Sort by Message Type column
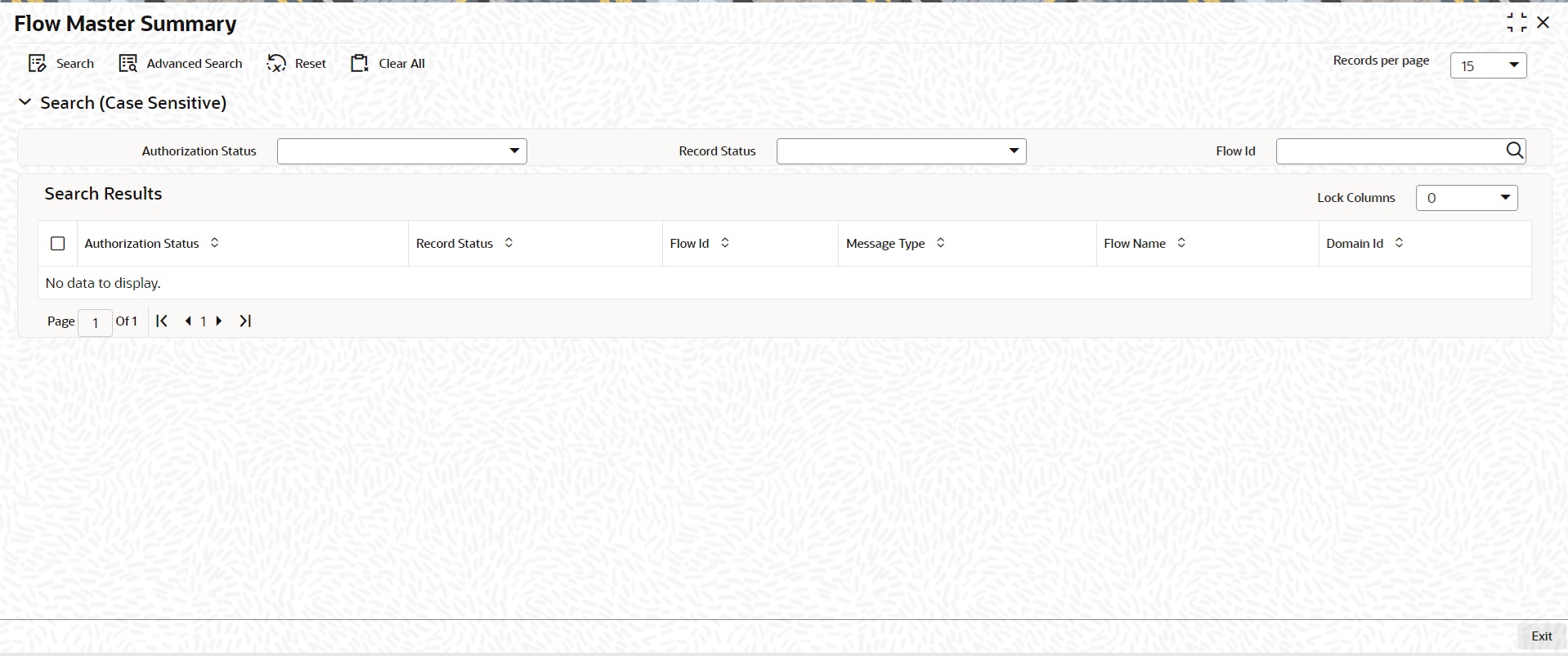The image size is (1568, 656). pos(941,243)
